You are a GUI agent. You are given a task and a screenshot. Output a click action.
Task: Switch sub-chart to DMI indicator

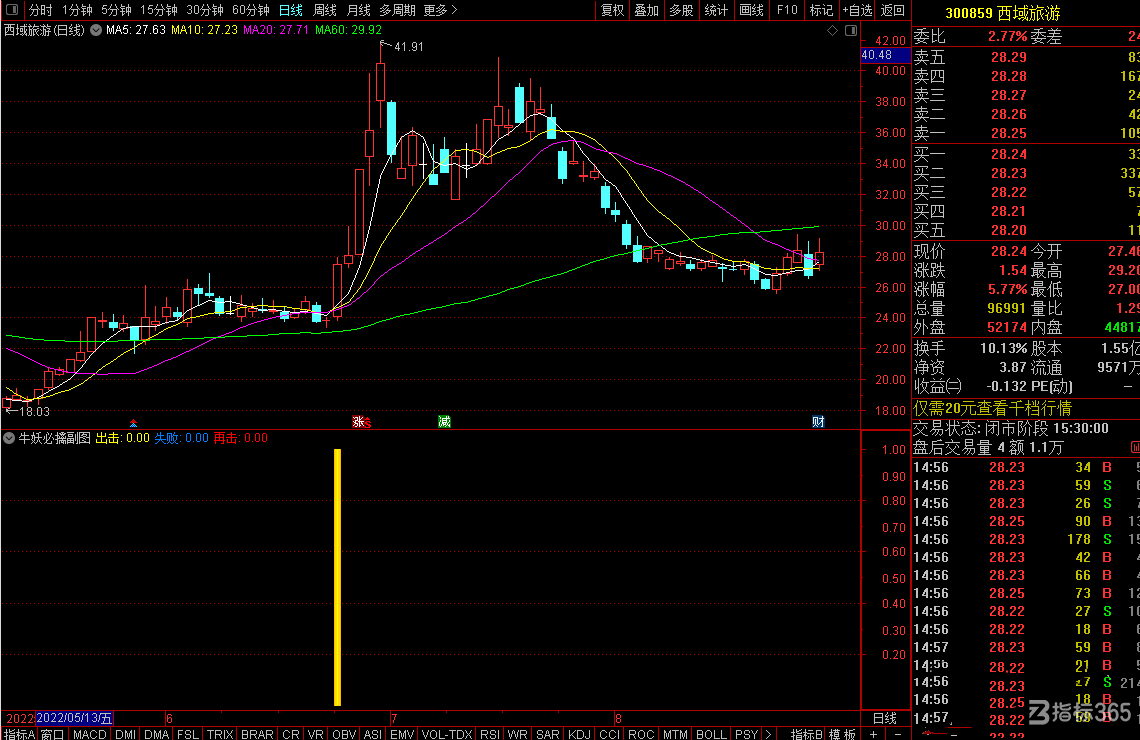click(125, 734)
